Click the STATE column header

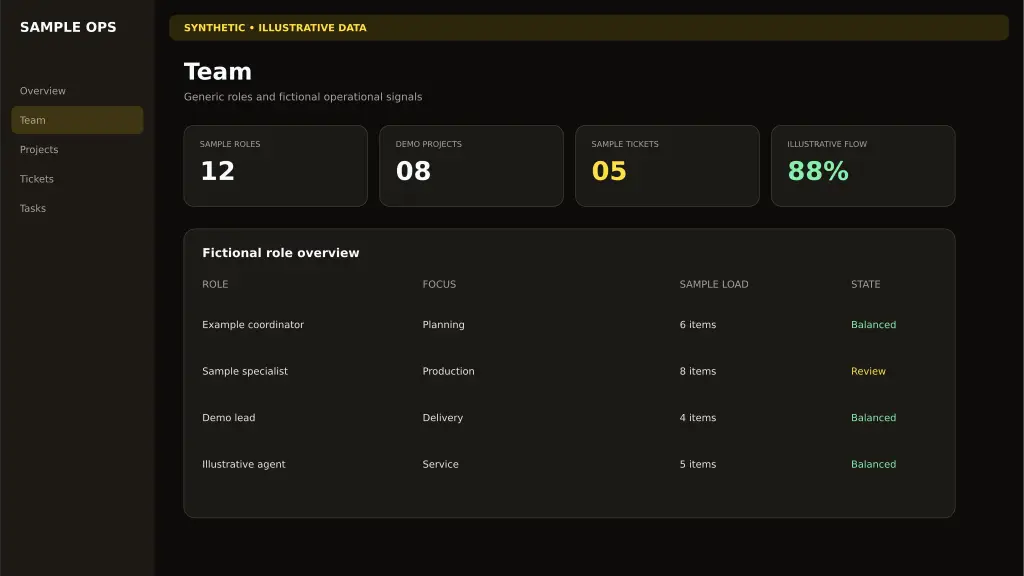pos(865,284)
